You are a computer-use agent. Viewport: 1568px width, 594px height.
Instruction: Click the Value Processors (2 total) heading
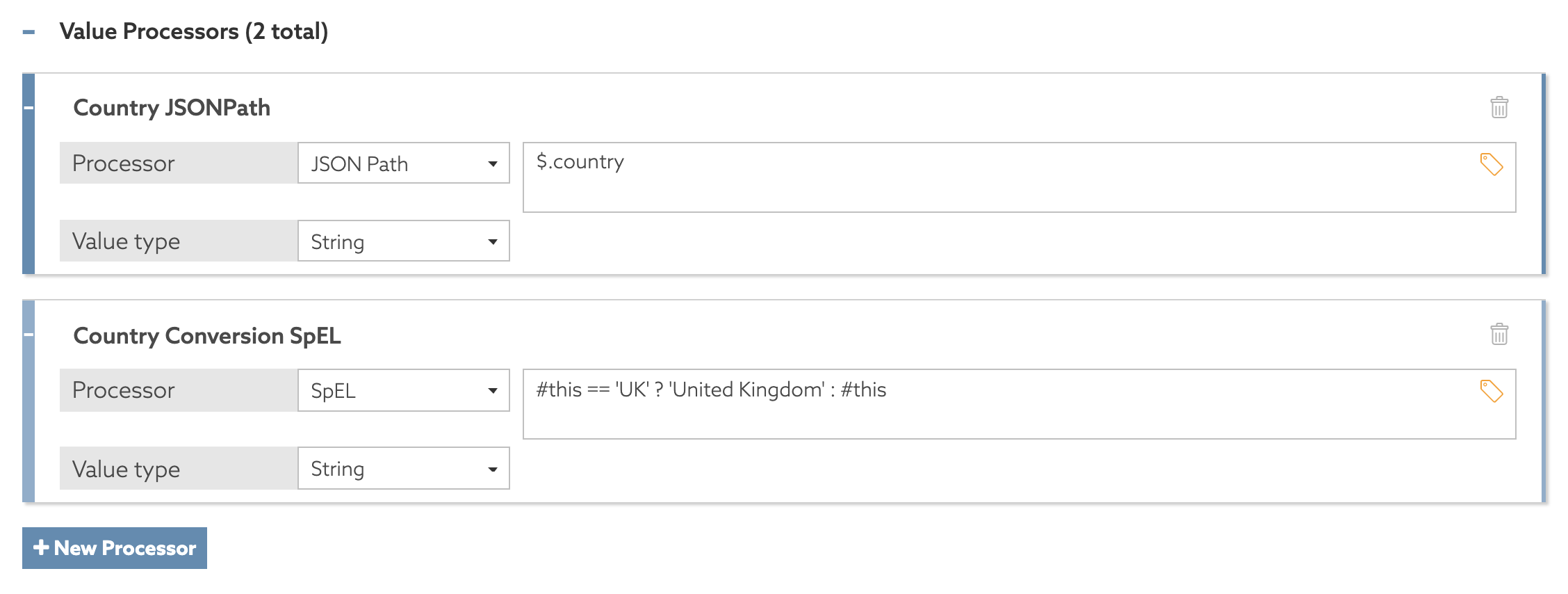click(195, 31)
